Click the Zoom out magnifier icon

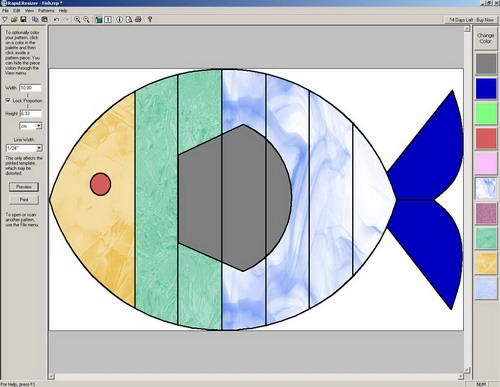tap(86, 20)
